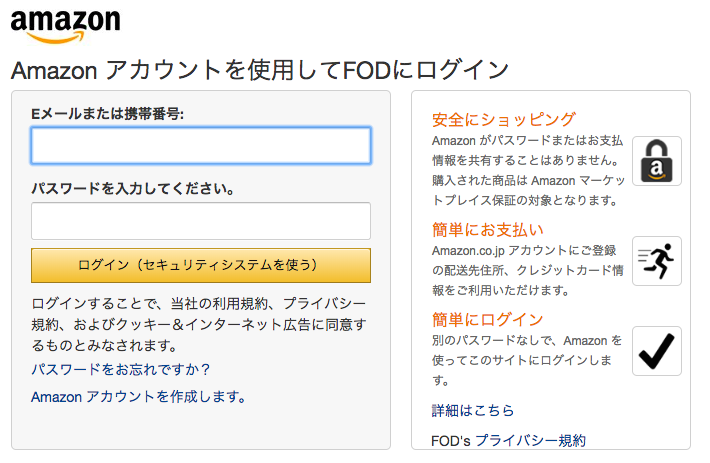Click the 簡単にログイン heading
The image size is (710, 463).
(488, 320)
